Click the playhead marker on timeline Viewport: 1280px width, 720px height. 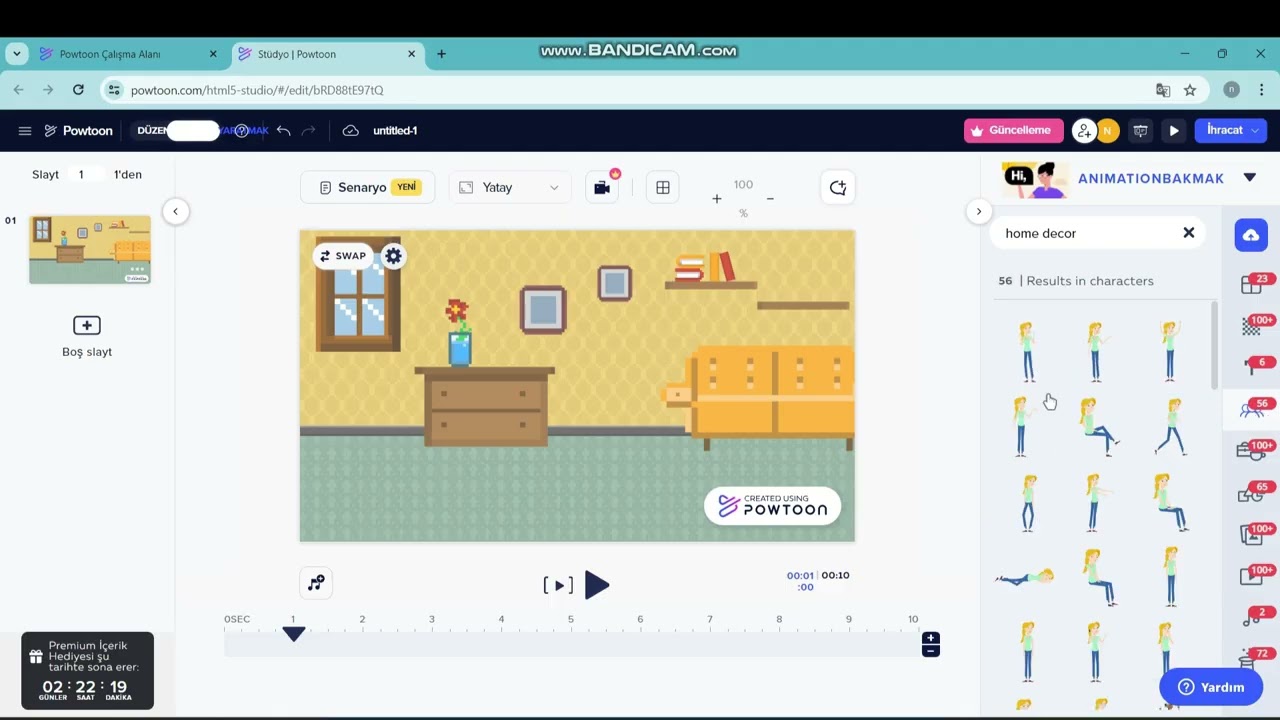point(293,633)
